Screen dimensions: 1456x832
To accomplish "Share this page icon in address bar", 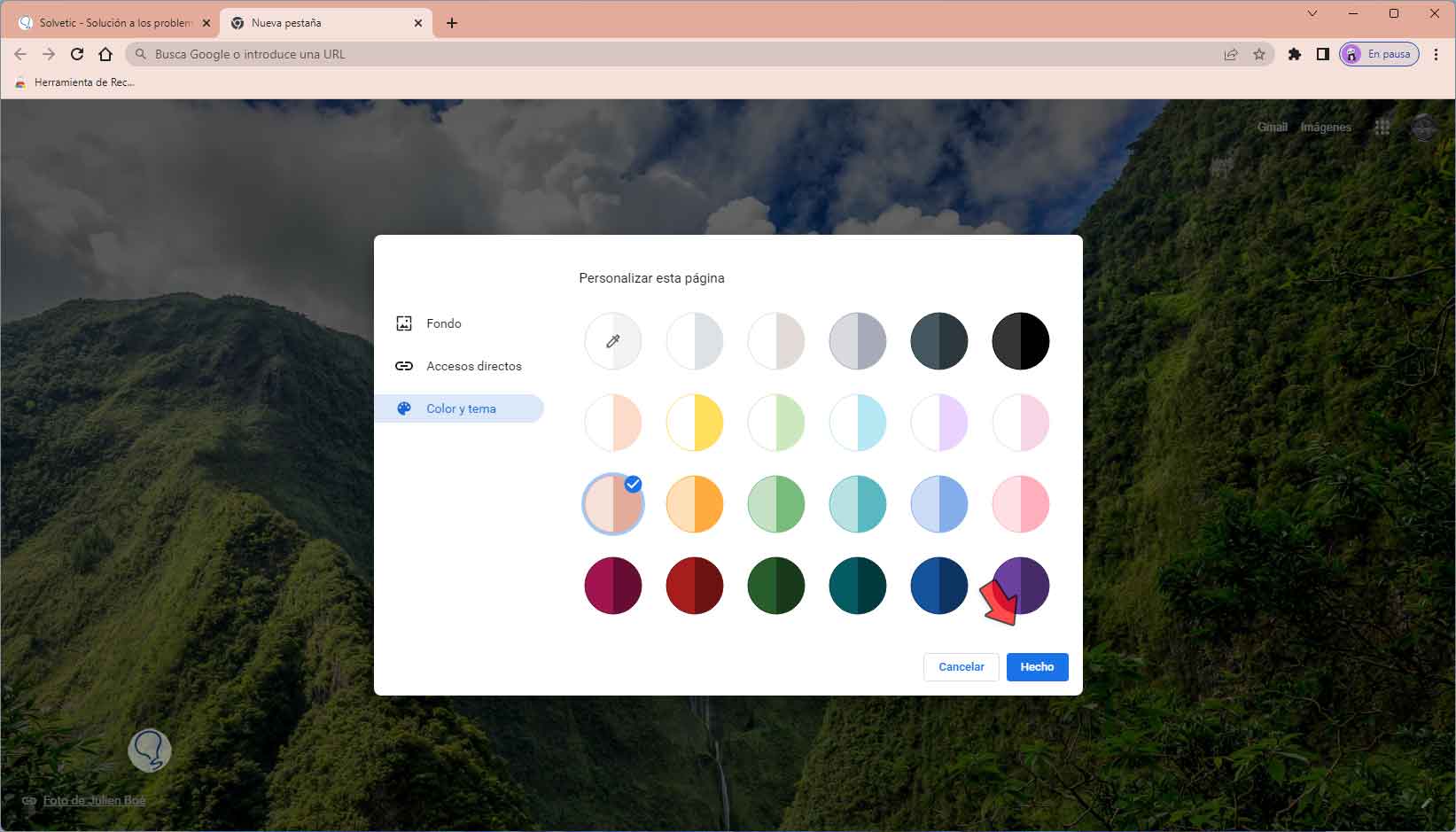I will 1231,54.
